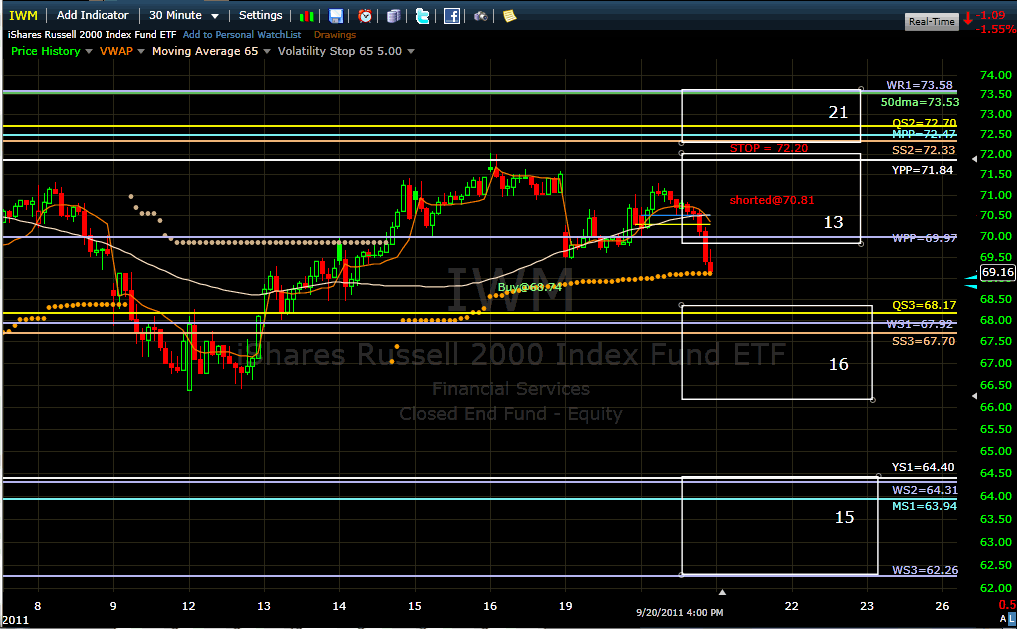This screenshot has width=1017, height=629.
Task: Click the YPP=71.84 level label
Action: click(922, 170)
